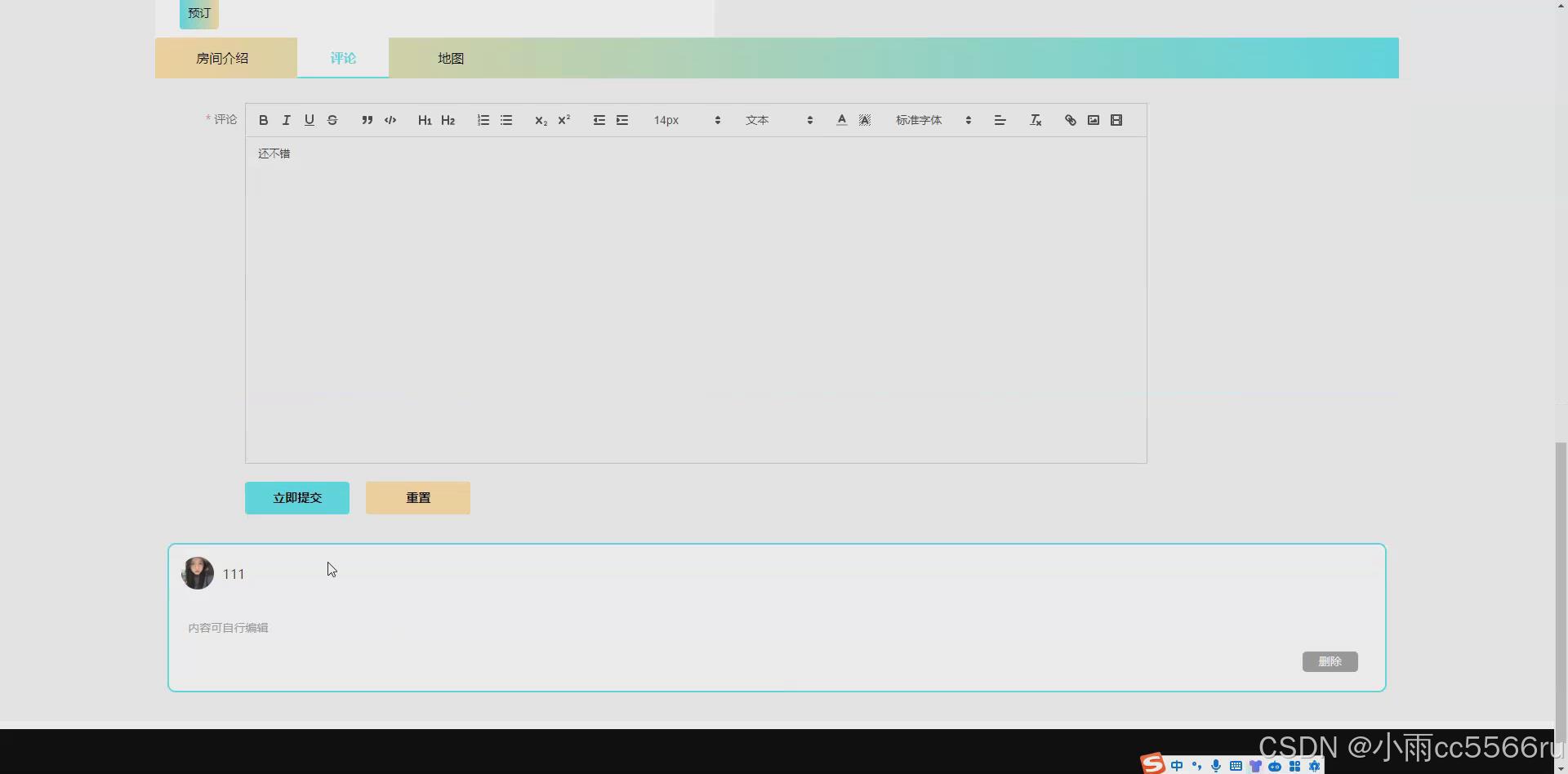The width and height of the screenshot is (1568, 774).
Task: Insert a hyperlink
Action: (1070, 120)
